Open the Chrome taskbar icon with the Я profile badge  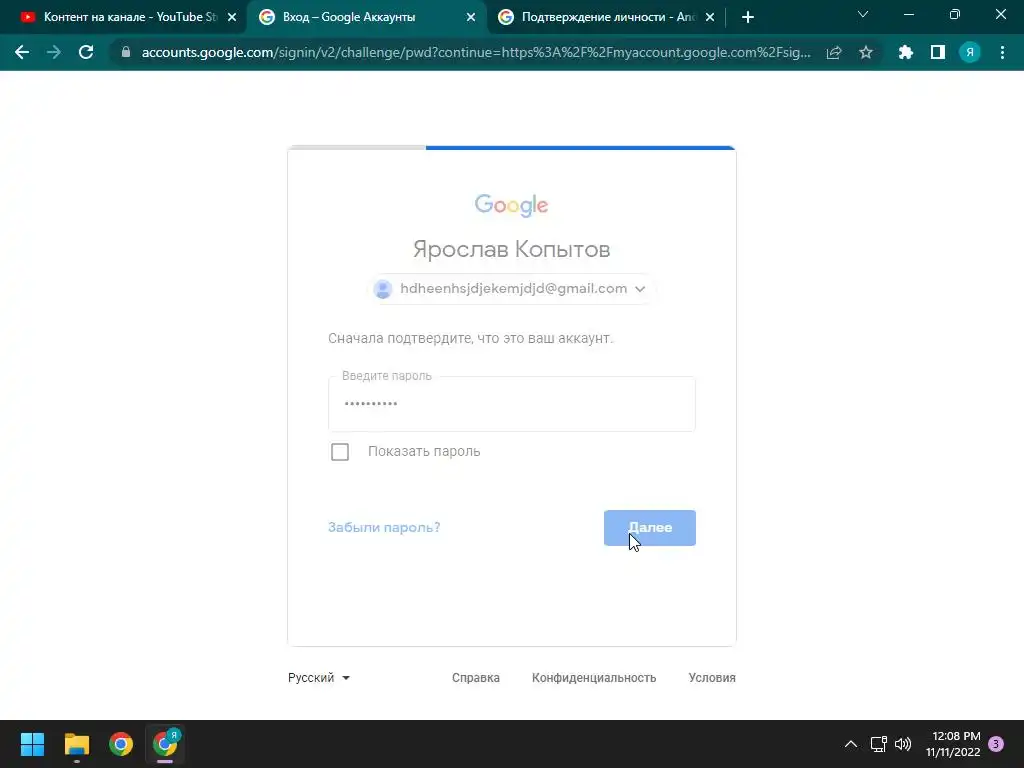click(165, 744)
